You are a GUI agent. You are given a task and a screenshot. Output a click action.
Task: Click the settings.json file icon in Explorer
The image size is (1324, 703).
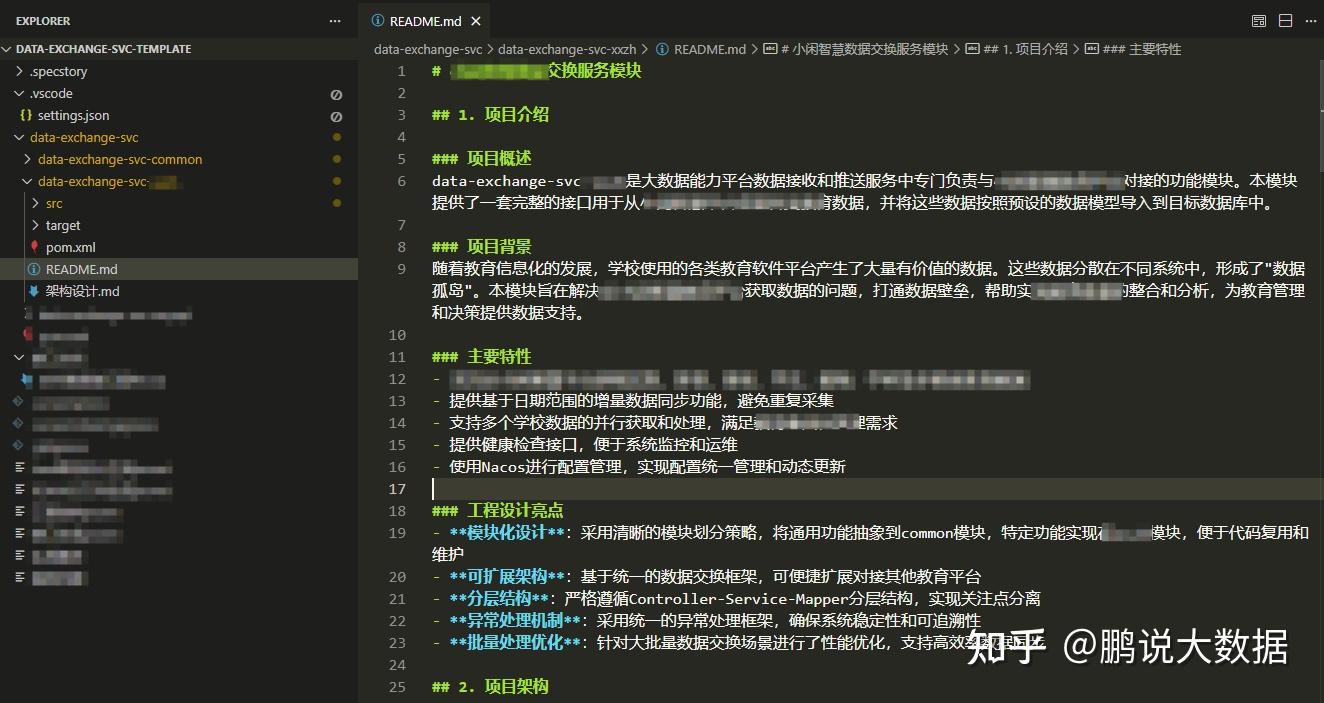25,115
